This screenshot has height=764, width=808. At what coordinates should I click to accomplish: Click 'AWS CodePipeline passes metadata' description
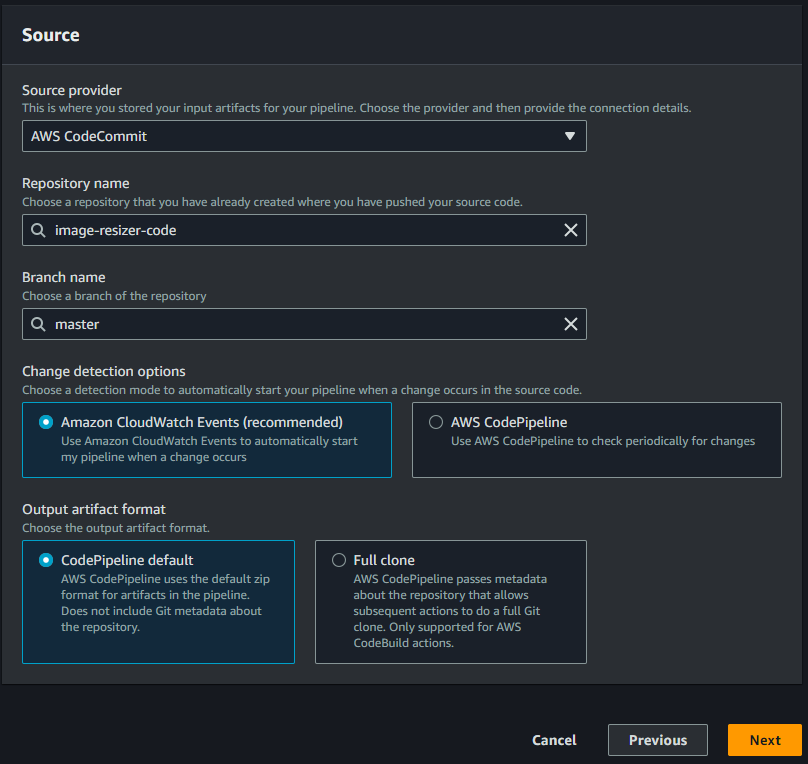[x=450, y=611]
